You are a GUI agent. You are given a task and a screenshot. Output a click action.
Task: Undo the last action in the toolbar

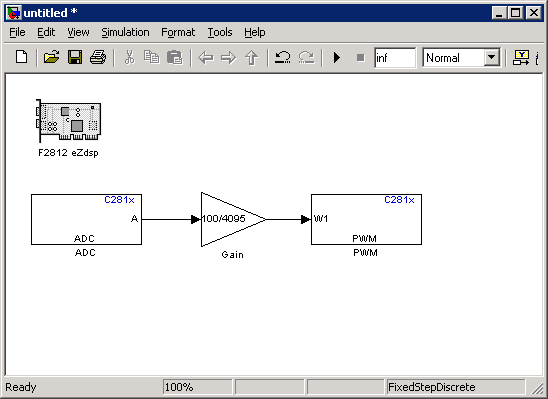tap(282, 57)
